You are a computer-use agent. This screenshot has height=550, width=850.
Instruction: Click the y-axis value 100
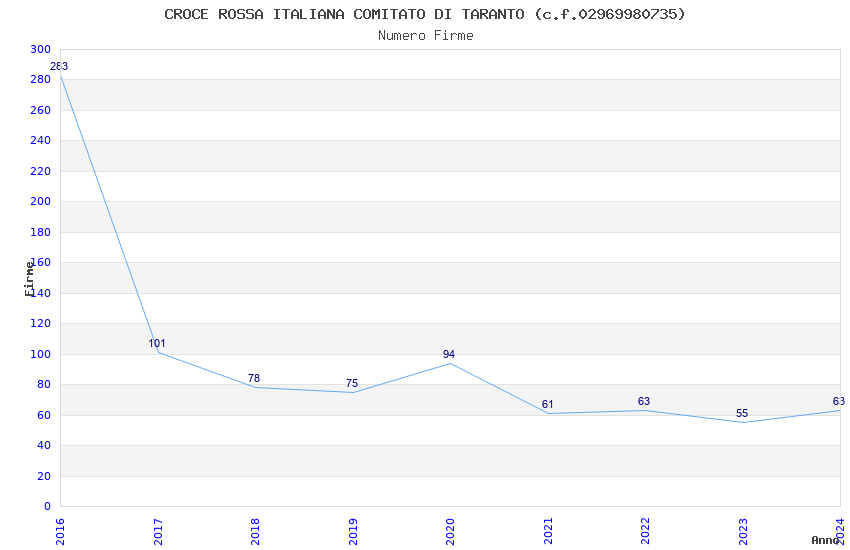(41, 354)
